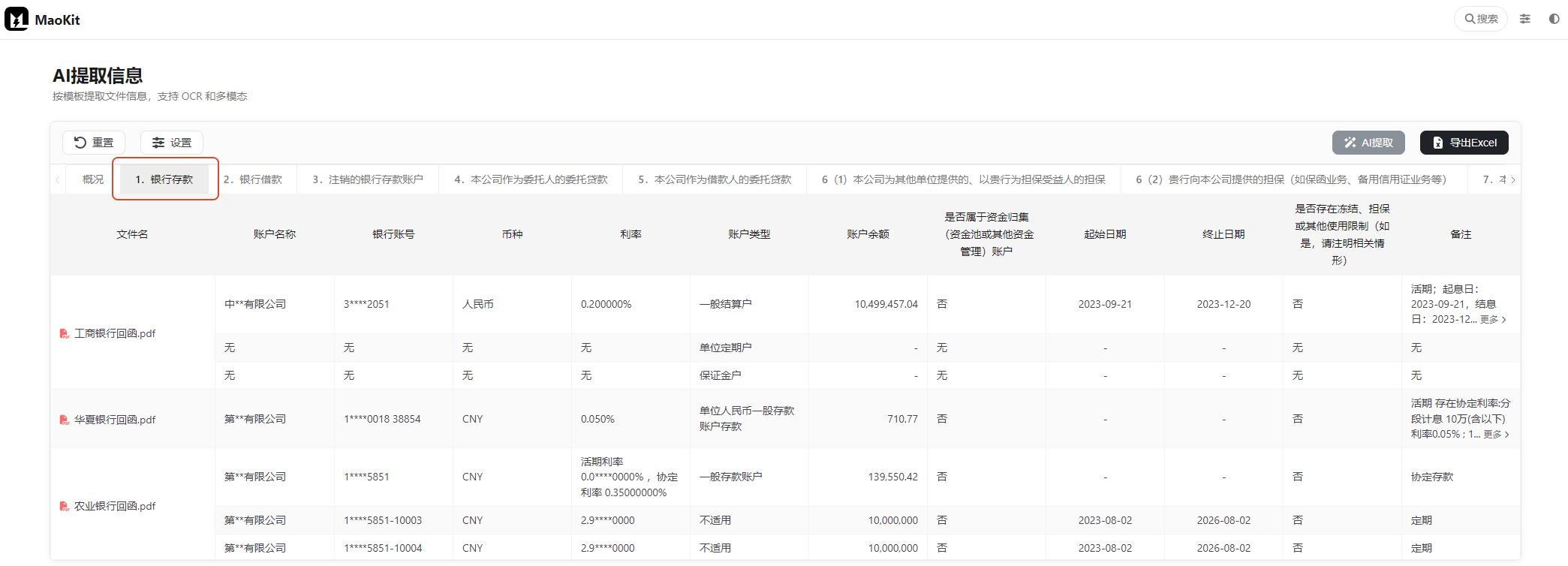Start extraction with AI提取 button
The width and height of the screenshot is (1568, 566).
click(x=1368, y=143)
